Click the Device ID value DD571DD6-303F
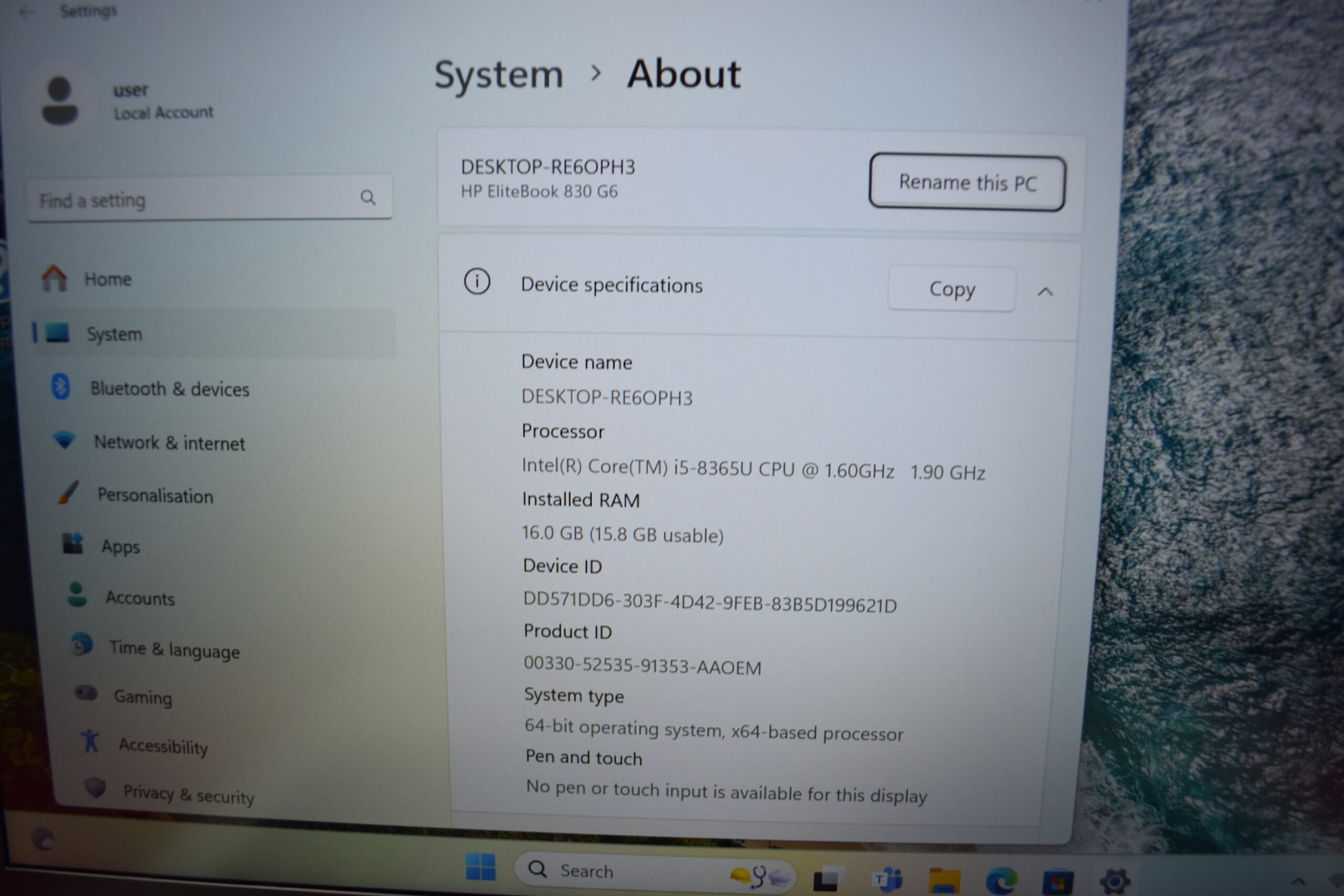The height and width of the screenshot is (896, 1344). tap(710, 602)
